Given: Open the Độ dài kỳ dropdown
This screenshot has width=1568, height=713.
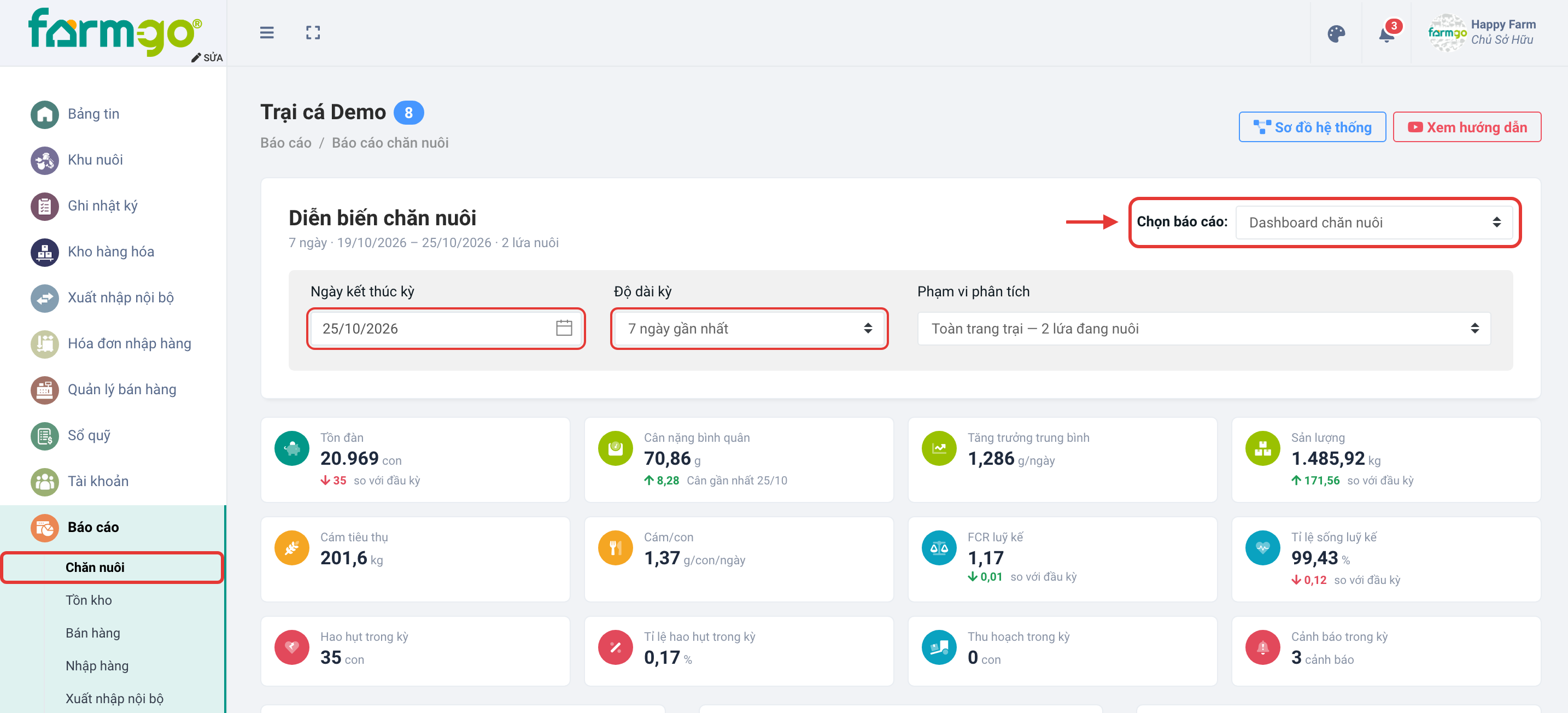Looking at the screenshot, I should coord(750,329).
